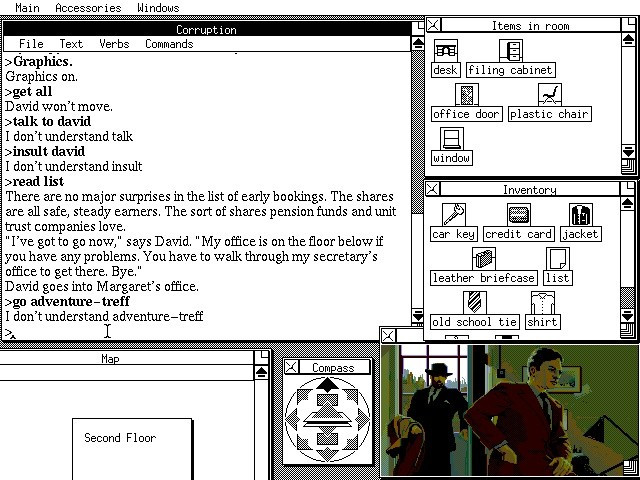Click the northwest arrow on the compass
The height and width of the screenshot is (480, 640).
[305, 397]
